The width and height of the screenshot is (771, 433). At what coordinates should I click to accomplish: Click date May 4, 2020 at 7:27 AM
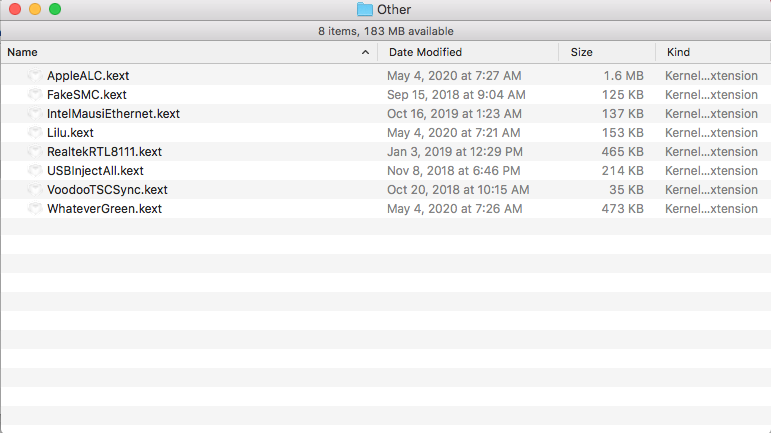coord(454,76)
